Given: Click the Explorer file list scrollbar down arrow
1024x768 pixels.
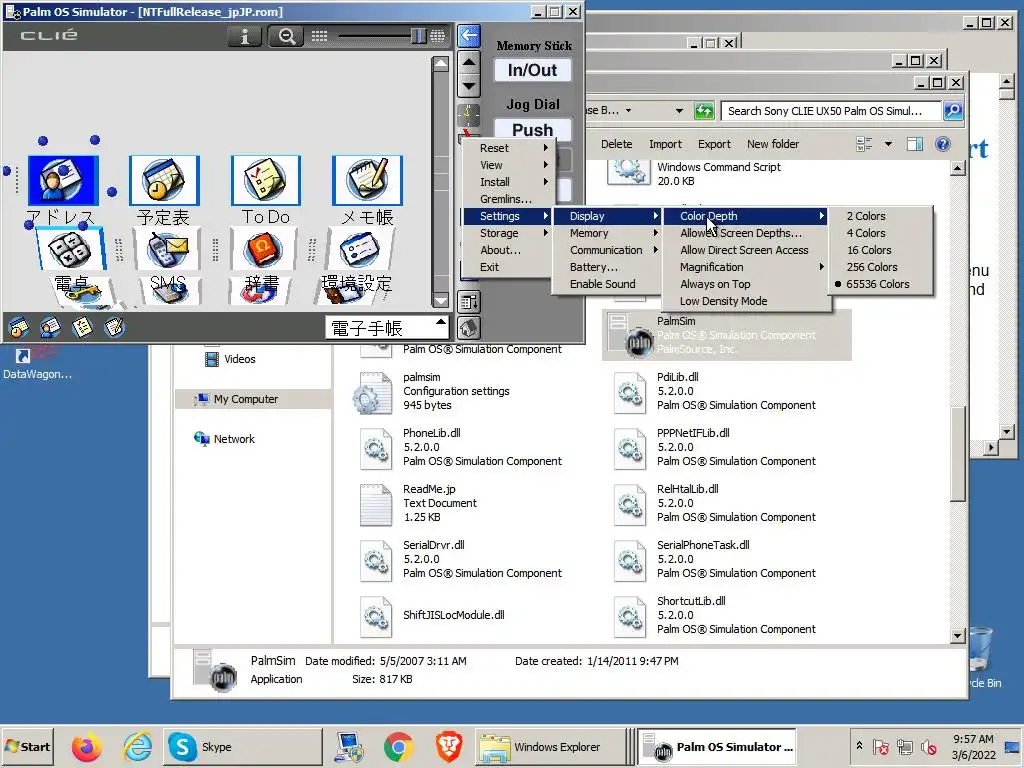Looking at the screenshot, I should tap(957, 635).
